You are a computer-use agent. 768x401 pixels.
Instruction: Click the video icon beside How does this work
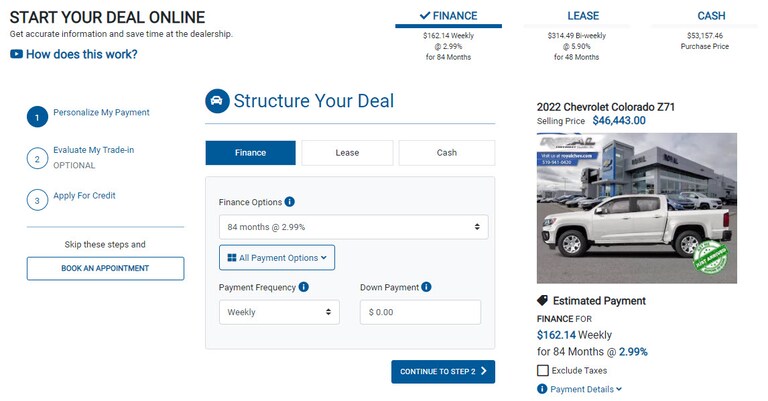click(16, 55)
